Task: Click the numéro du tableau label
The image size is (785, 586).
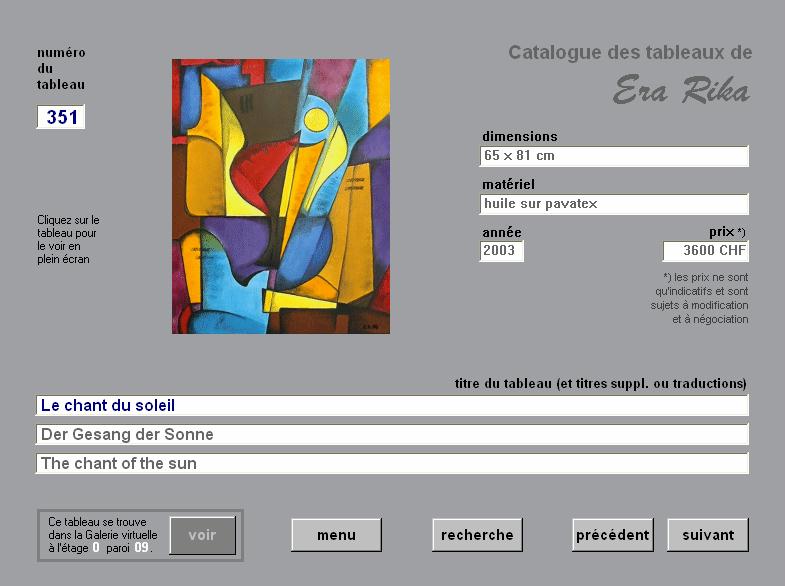Action: click(x=61, y=69)
